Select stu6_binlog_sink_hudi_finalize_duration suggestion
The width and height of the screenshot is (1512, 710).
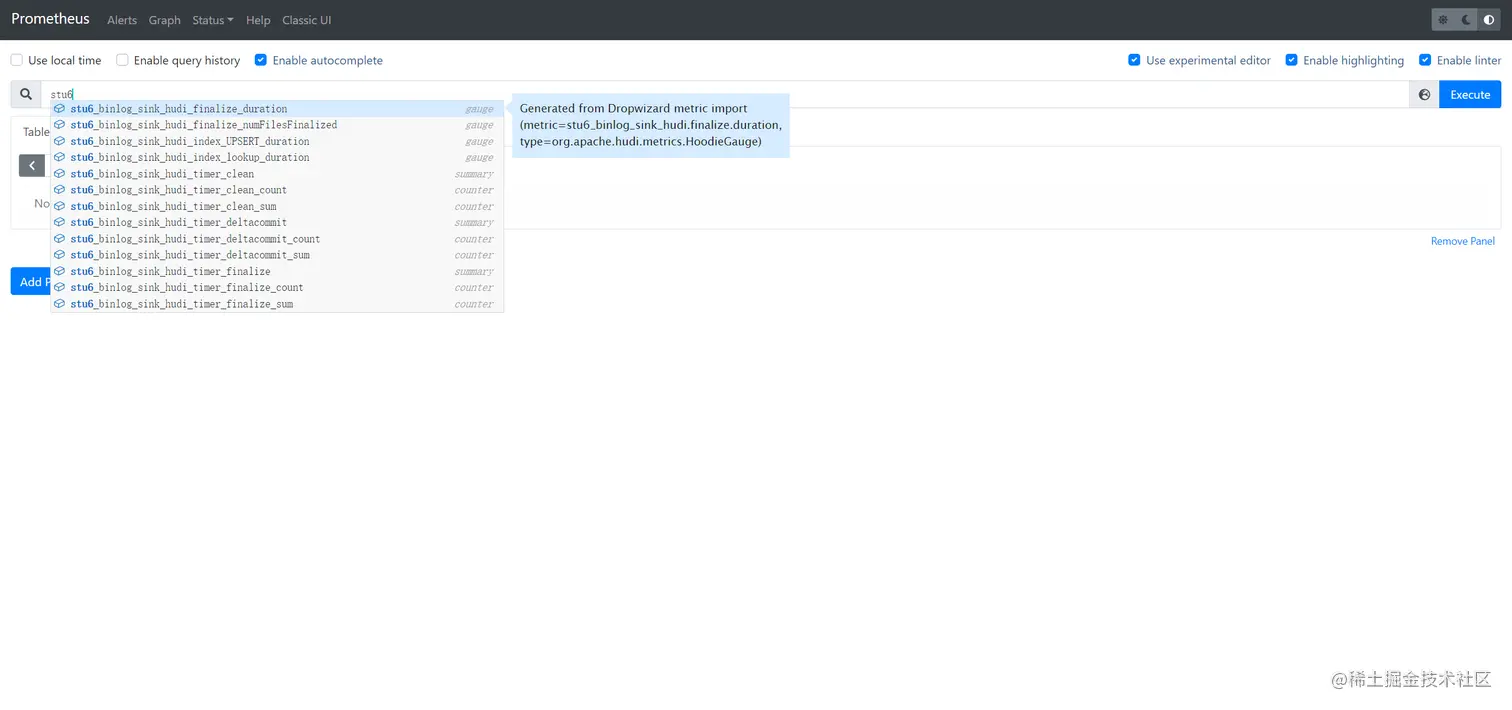tap(277, 109)
